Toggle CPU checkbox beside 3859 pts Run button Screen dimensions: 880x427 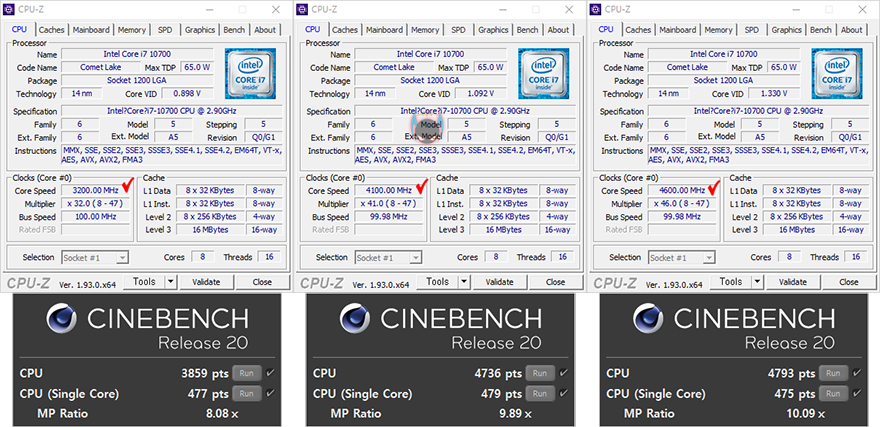point(271,373)
